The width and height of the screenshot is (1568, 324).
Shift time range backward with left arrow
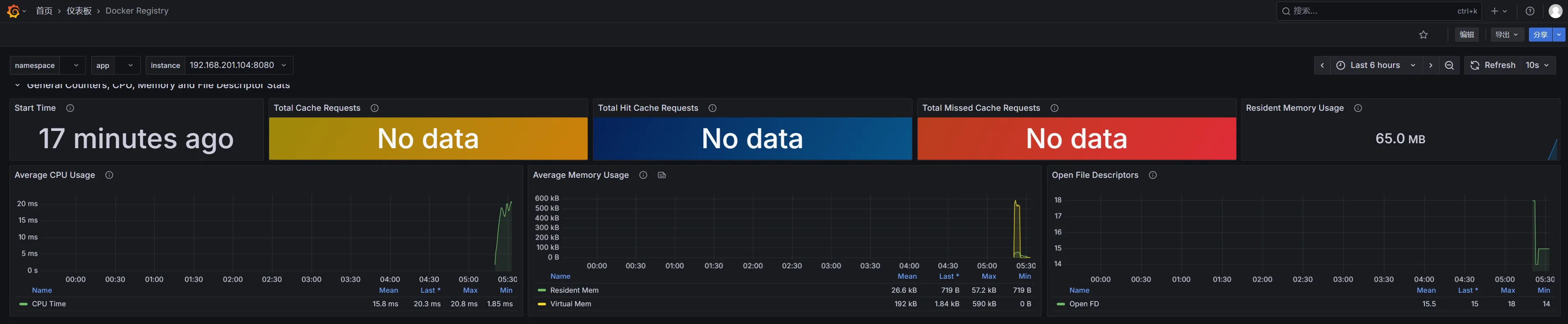pyautogui.click(x=1322, y=65)
